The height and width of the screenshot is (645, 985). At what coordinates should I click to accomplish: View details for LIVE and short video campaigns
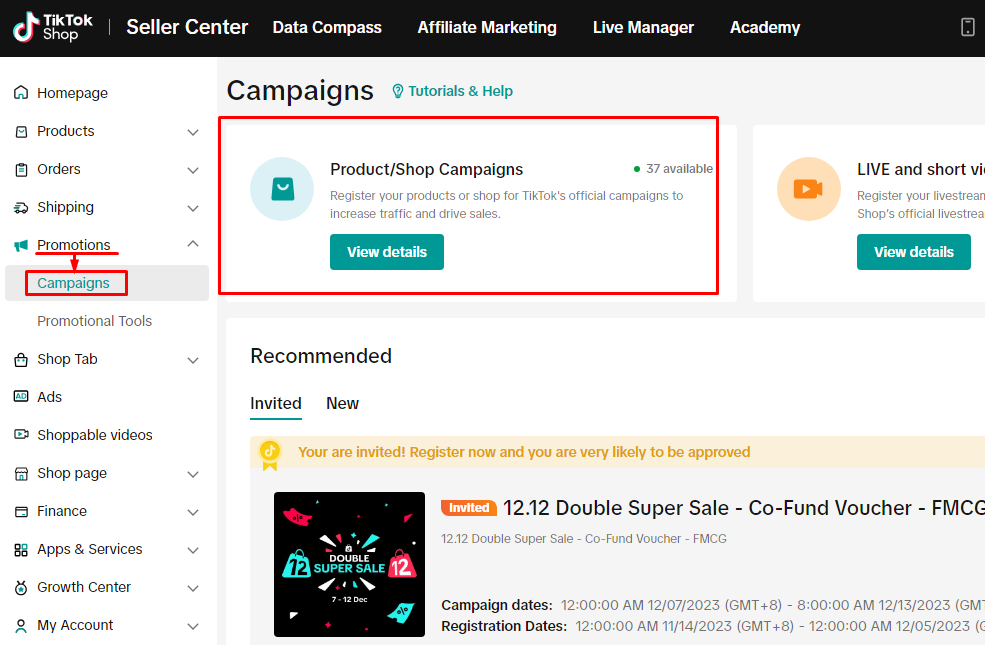pos(913,252)
